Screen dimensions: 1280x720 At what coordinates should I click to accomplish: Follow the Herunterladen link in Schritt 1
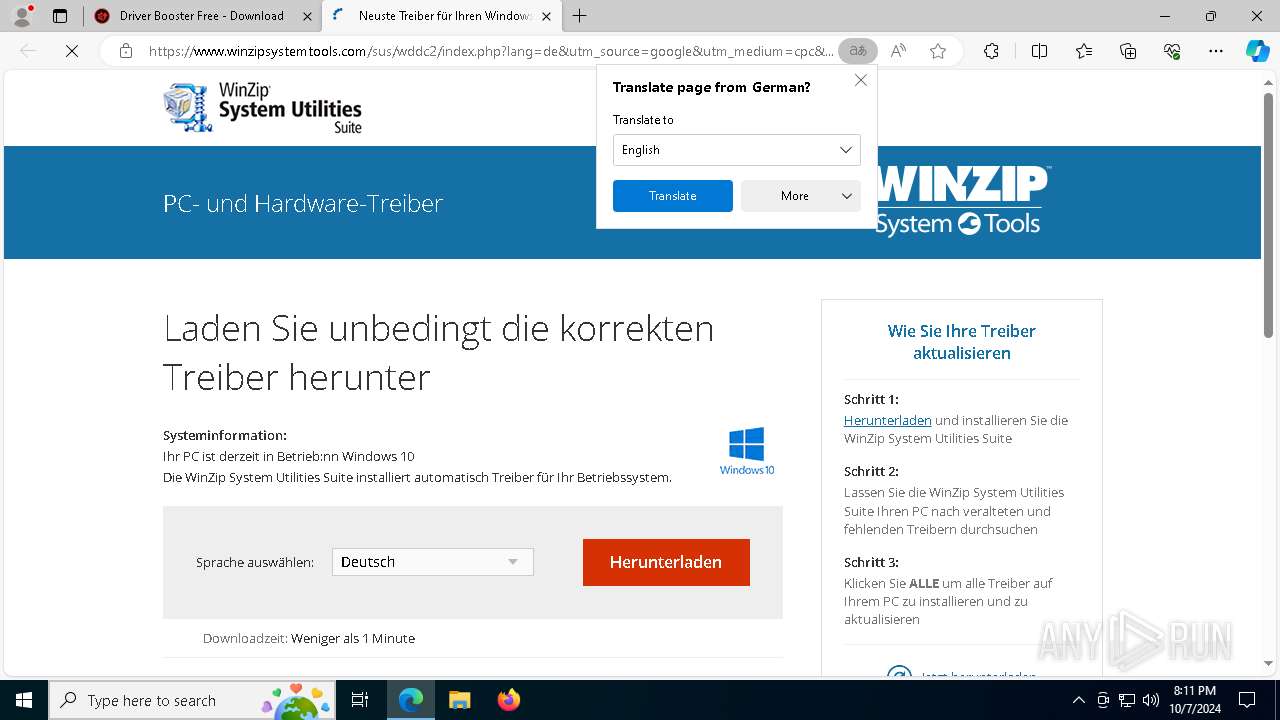[x=888, y=420]
